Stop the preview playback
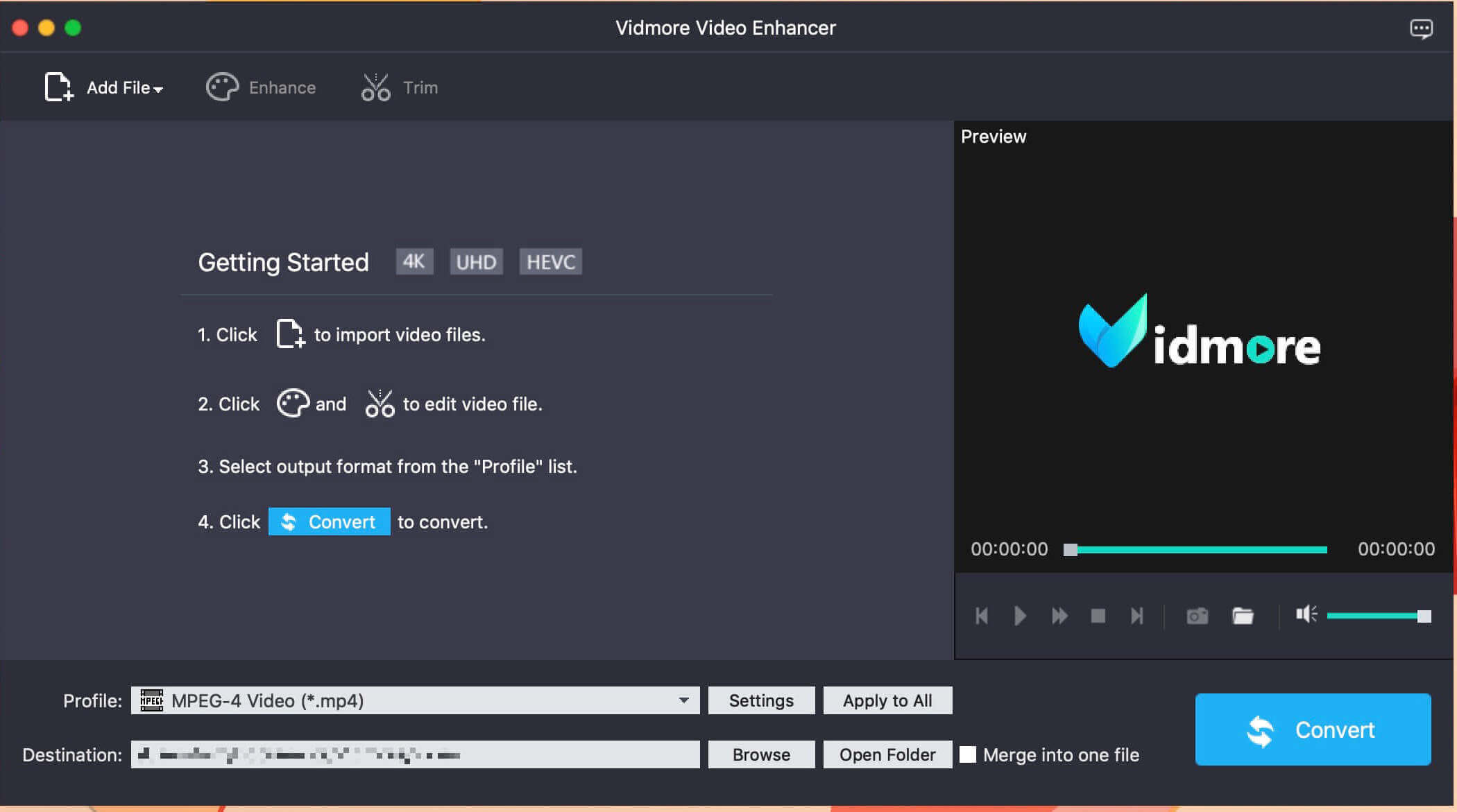Viewport: 1457px width, 812px height. pyautogui.click(x=1098, y=616)
